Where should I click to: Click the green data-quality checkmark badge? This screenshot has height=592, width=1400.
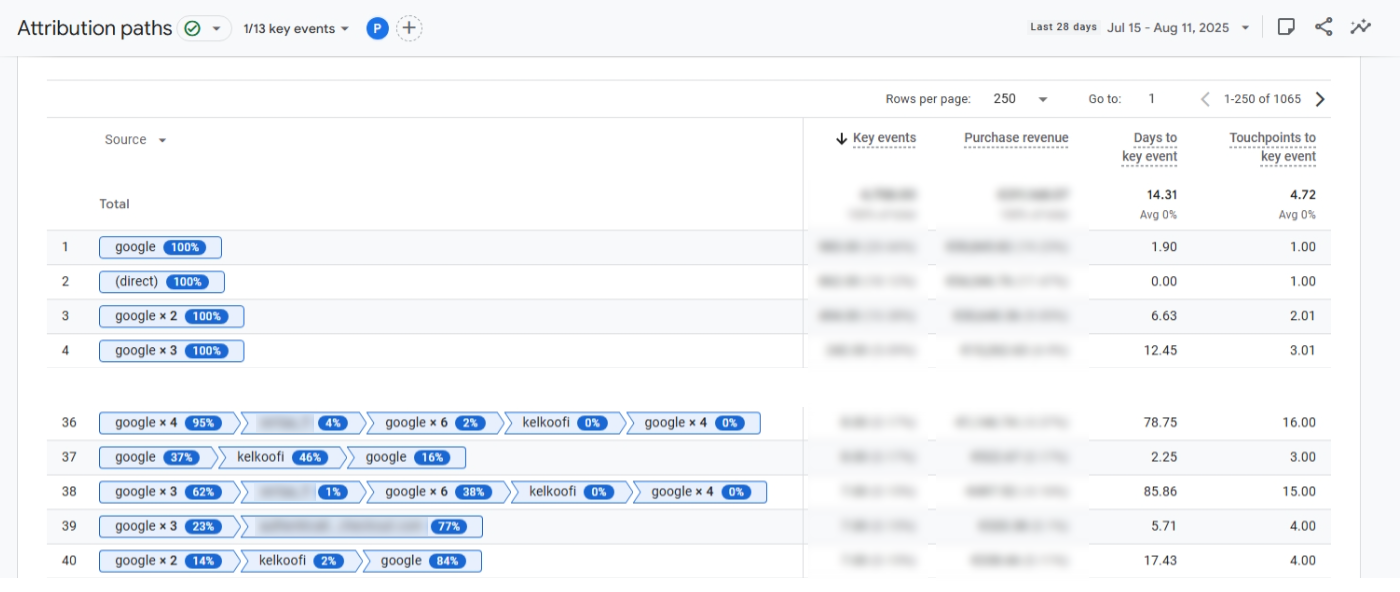[x=193, y=28]
